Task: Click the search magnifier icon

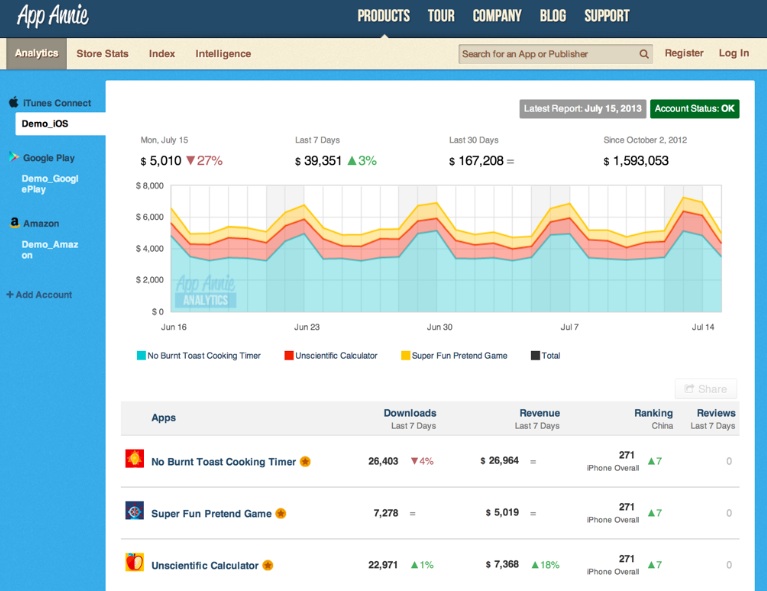Action: (x=644, y=54)
